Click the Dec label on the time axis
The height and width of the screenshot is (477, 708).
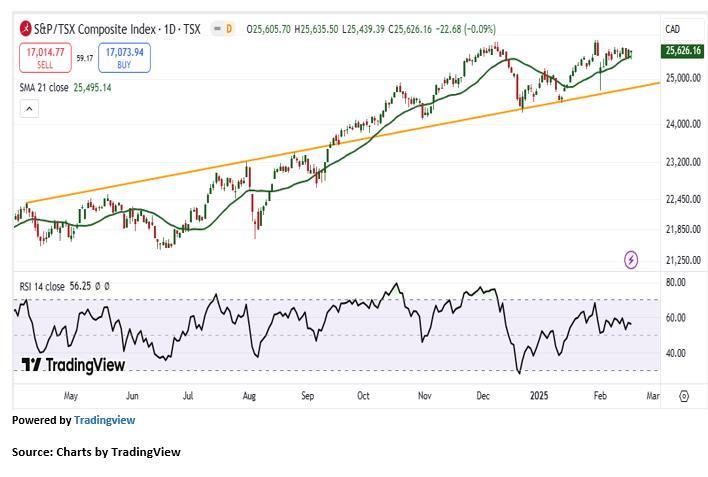[x=483, y=396]
